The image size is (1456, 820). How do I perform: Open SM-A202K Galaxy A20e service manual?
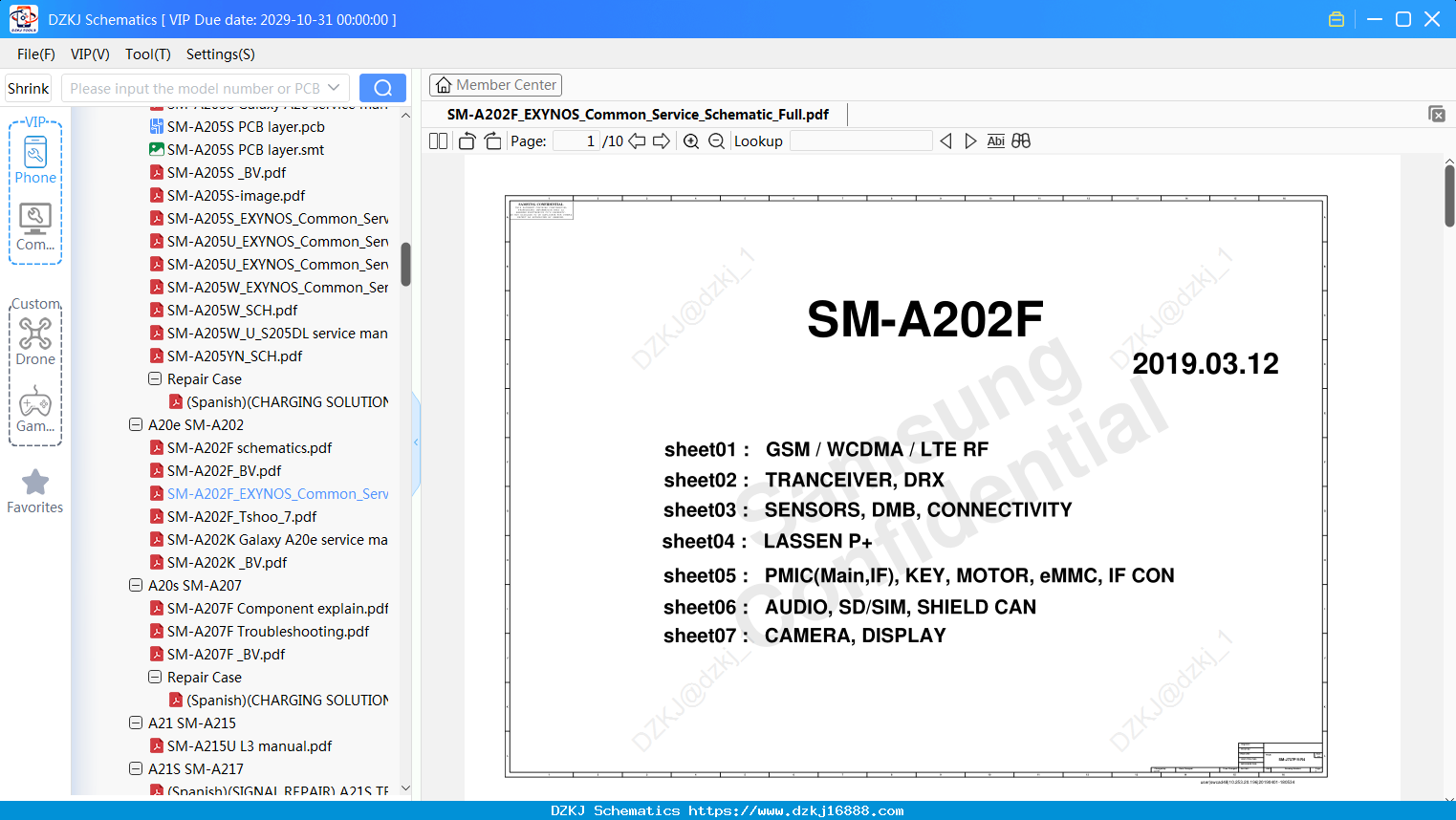269,539
